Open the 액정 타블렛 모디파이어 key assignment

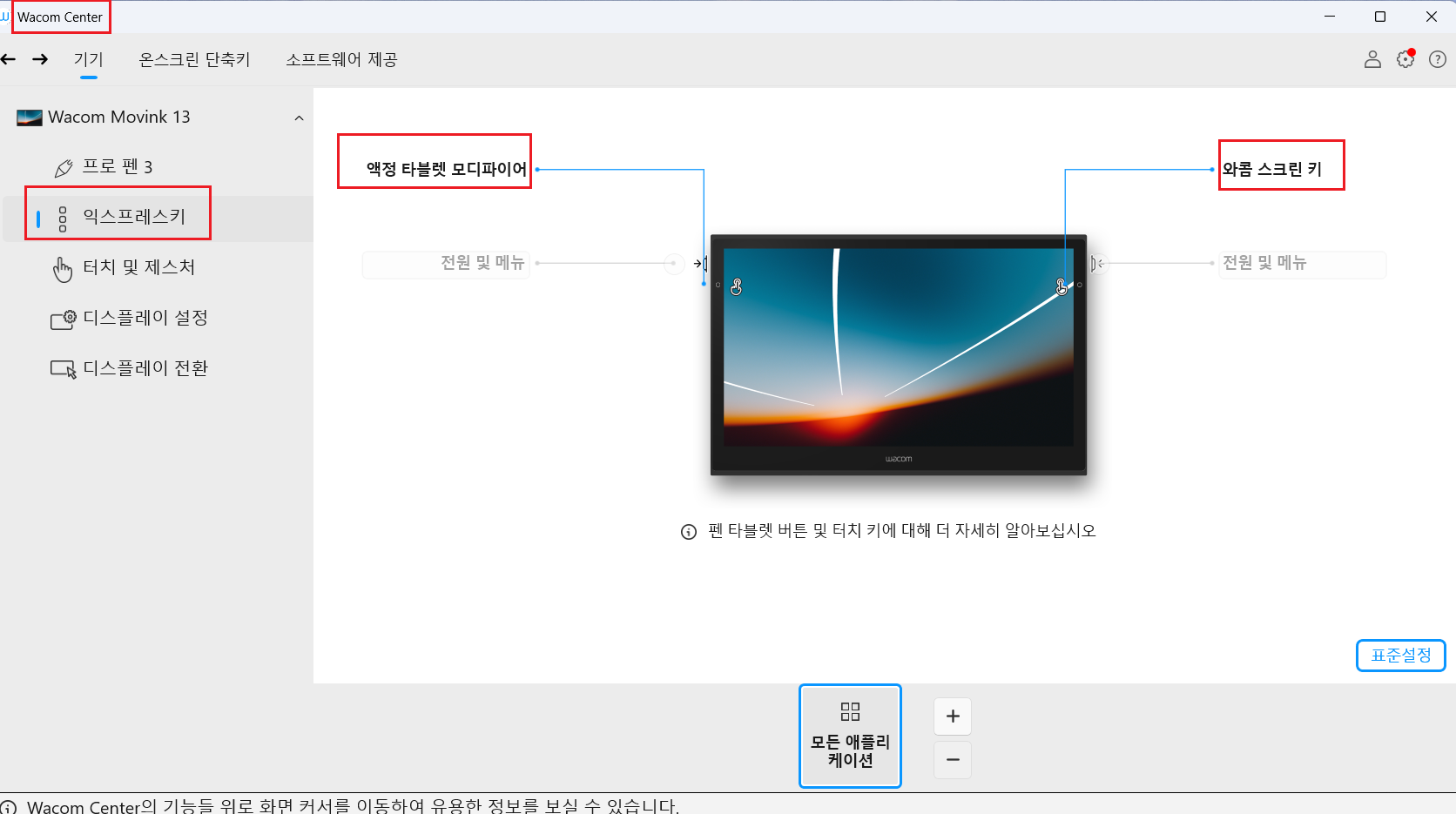tap(446, 169)
